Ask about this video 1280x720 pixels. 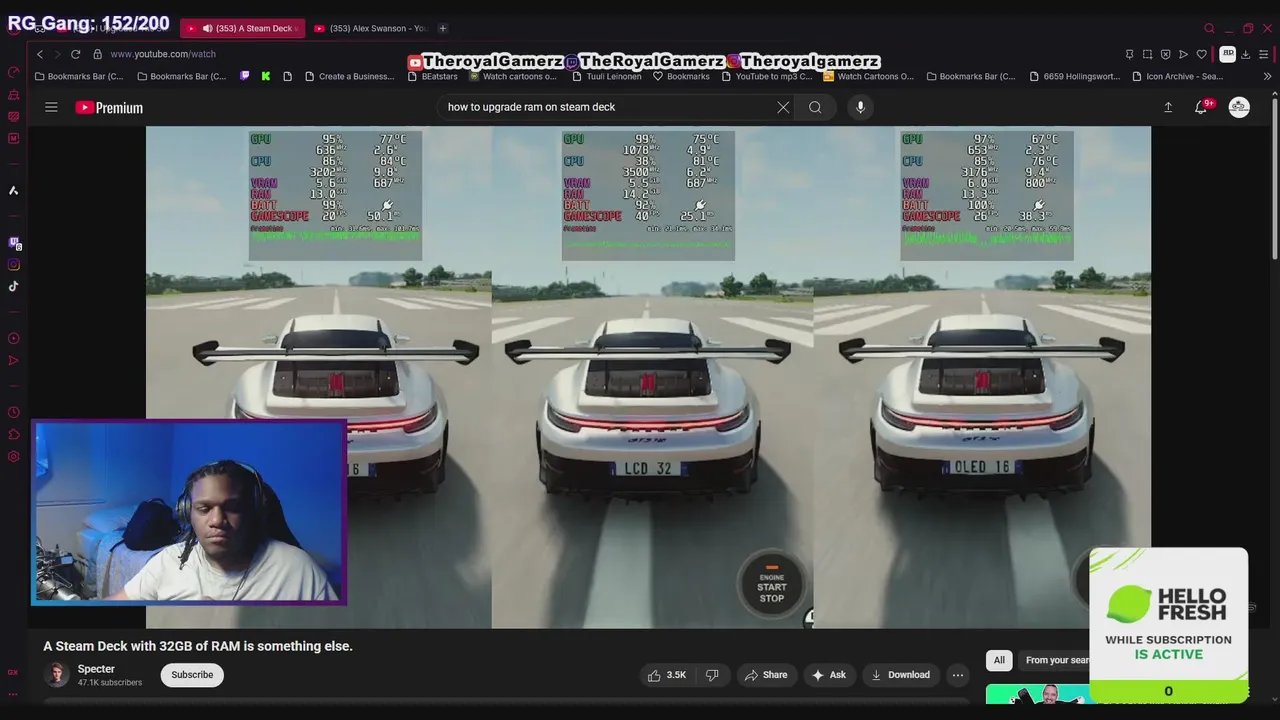(x=829, y=675)
